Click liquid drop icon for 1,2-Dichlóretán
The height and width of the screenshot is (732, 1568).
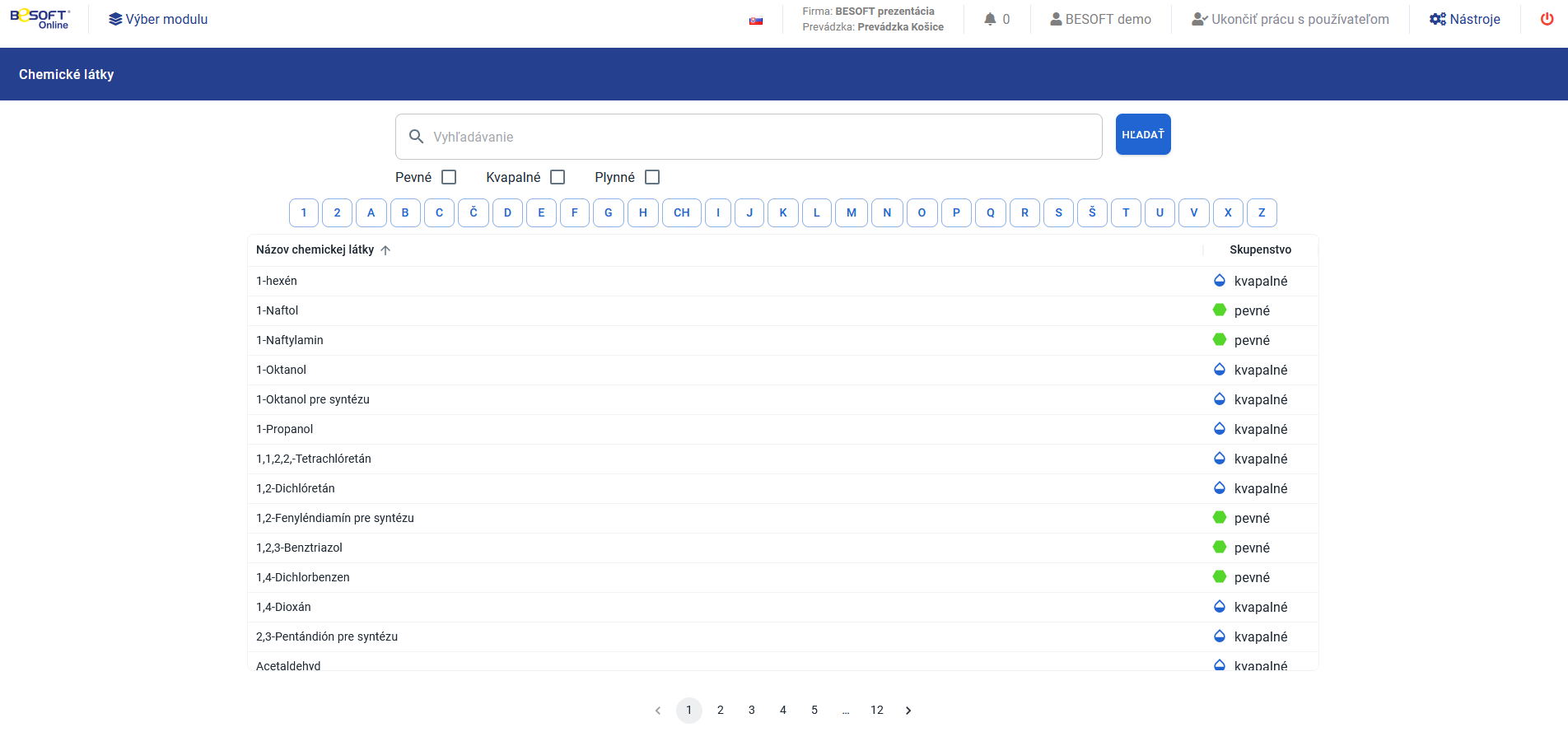(x=1220, y=487)
